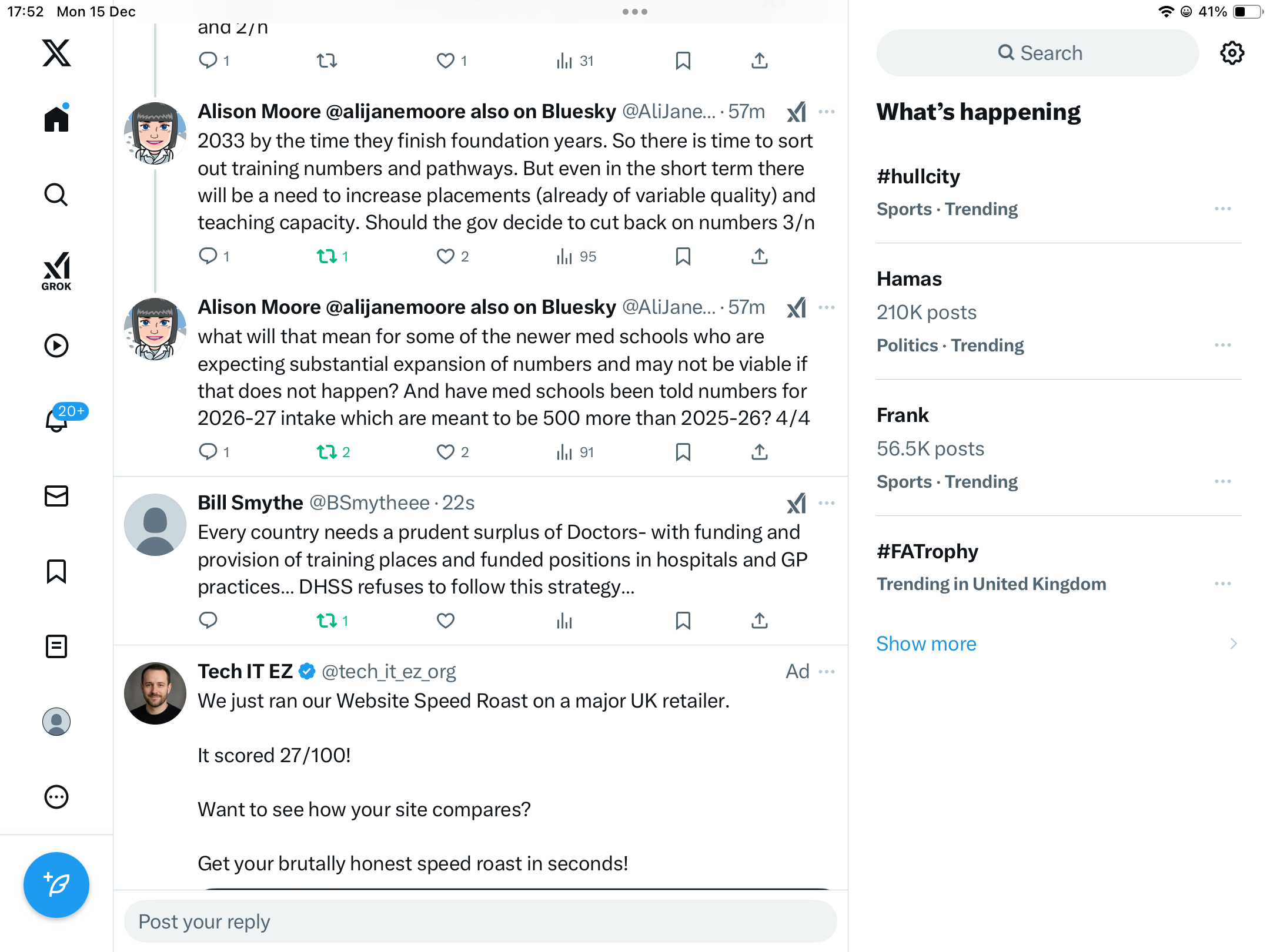Open more menu on Bill Smythe's post
The height and width of the screenshot is (952, 1270).
827,503
